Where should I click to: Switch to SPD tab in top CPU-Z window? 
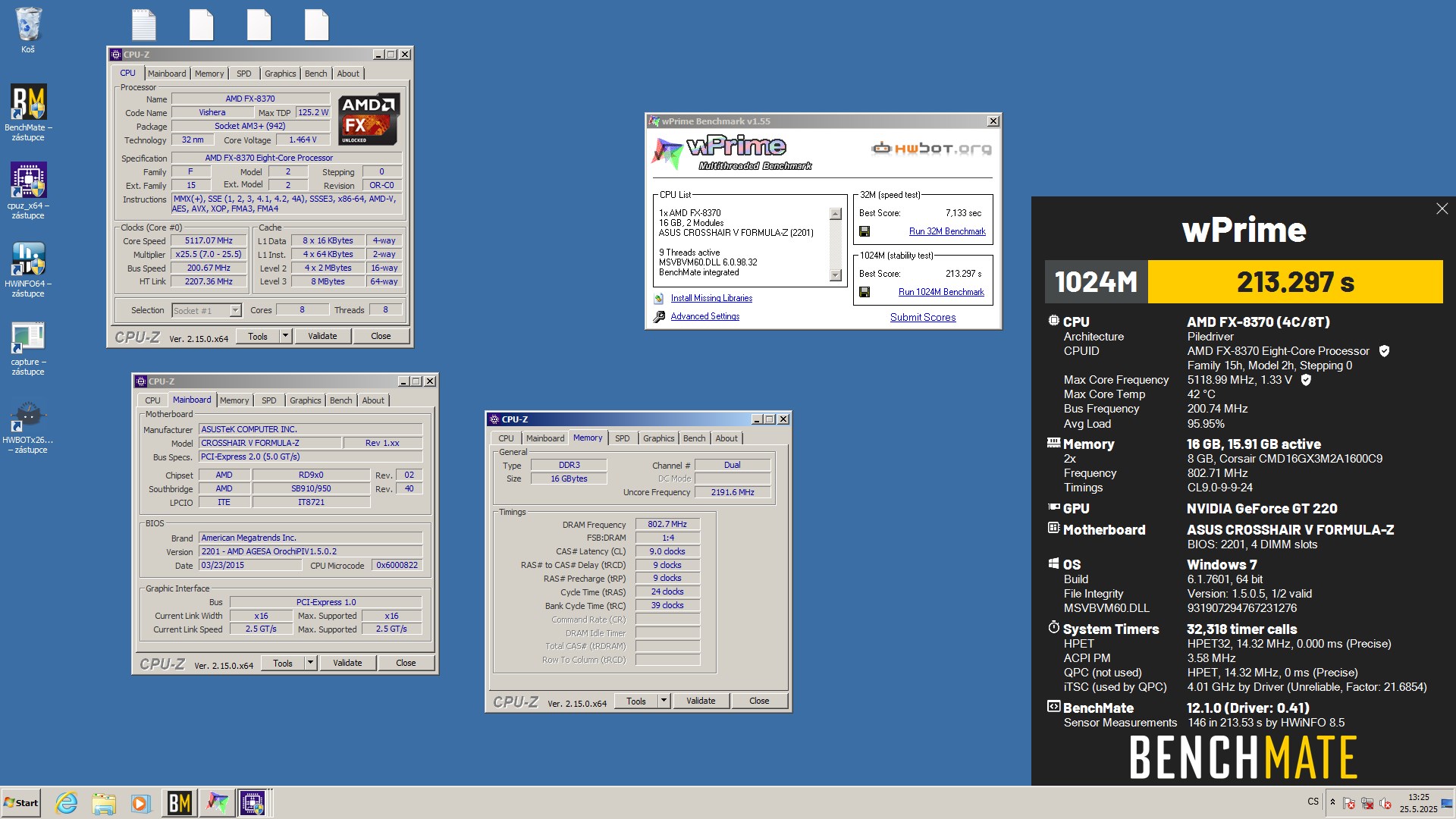(x=243, y=74)
